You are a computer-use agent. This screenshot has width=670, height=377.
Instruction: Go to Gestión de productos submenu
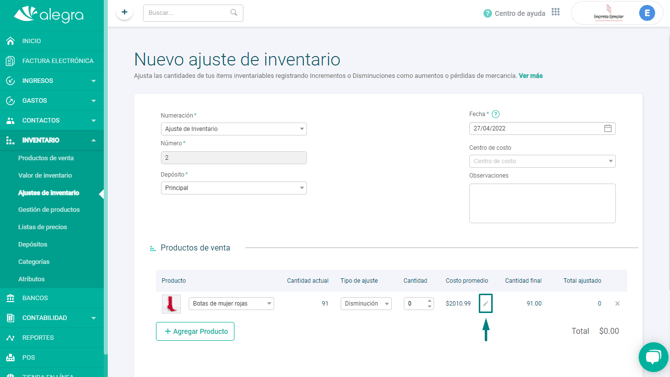(x=49, y=210)
